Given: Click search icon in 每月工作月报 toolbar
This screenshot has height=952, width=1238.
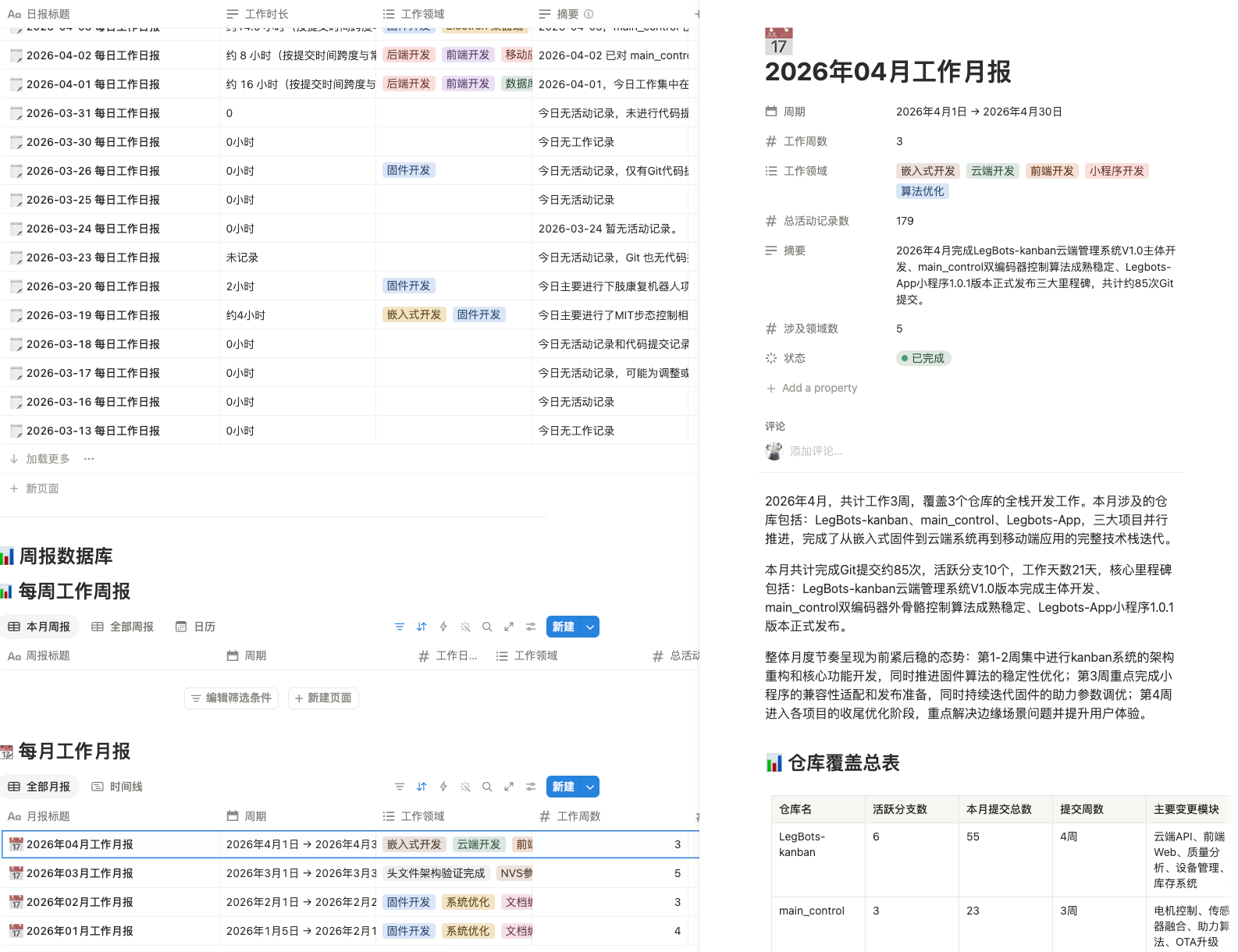Looking at the screenshot, I should point(487,787).
